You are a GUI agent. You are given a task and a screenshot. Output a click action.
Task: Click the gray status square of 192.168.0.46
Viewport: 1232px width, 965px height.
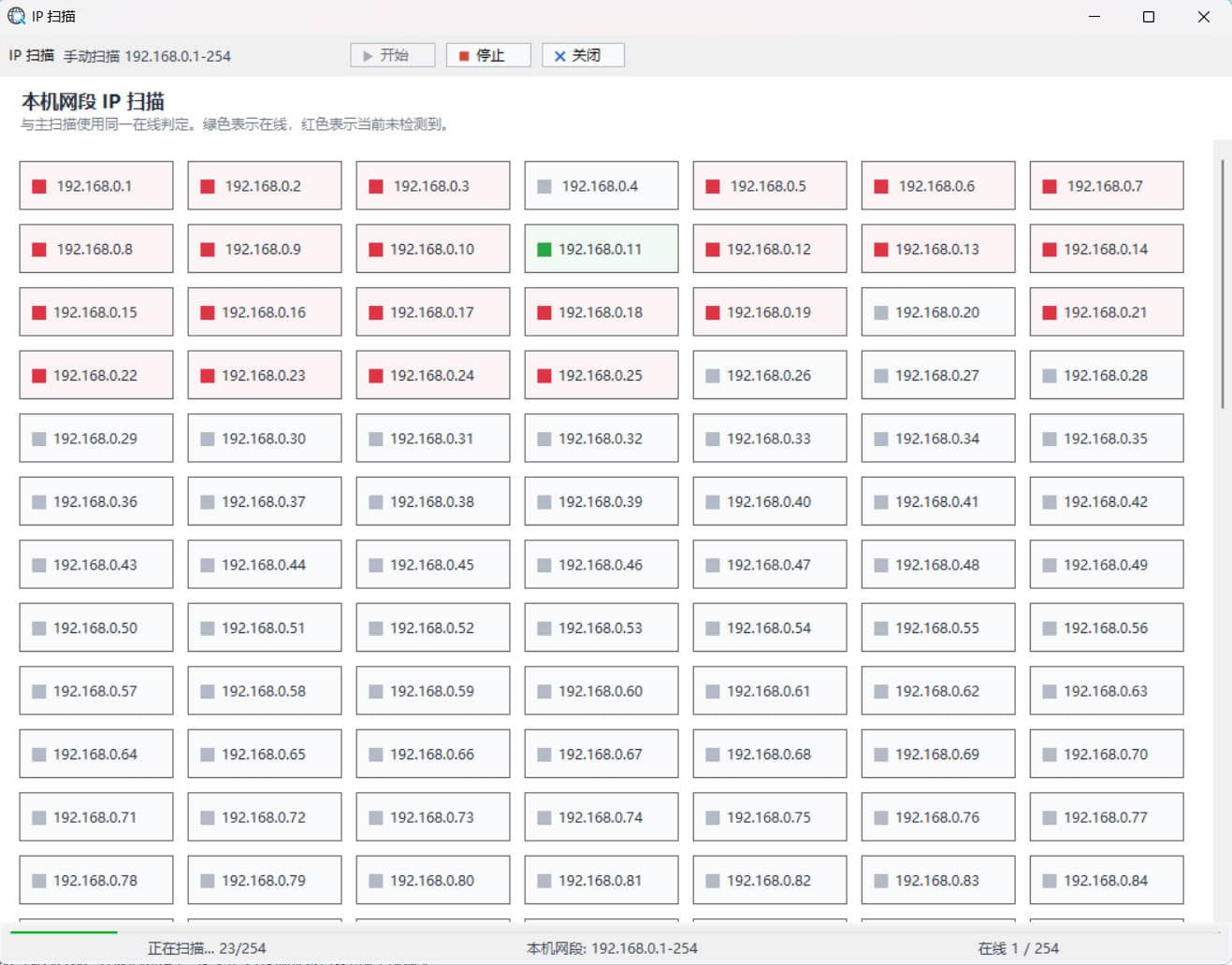544,565
